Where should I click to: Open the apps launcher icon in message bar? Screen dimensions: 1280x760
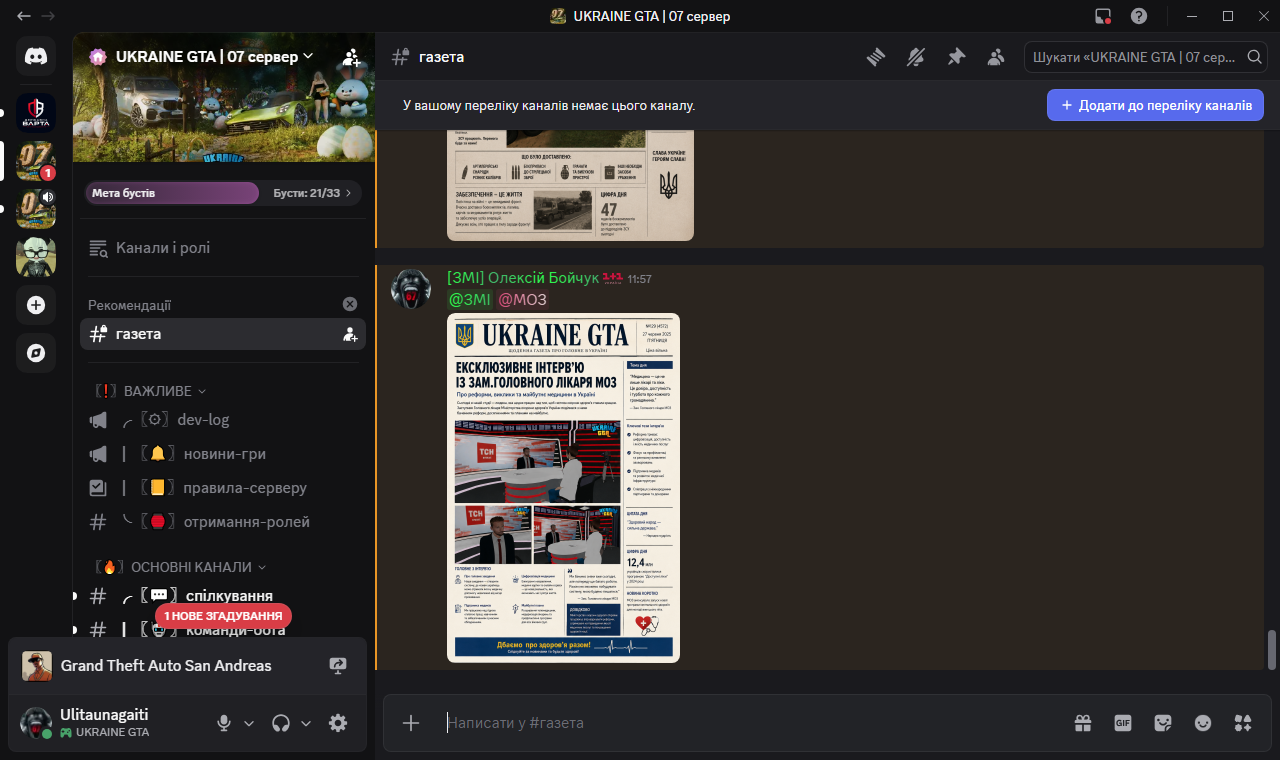[x=1243, y=723]
